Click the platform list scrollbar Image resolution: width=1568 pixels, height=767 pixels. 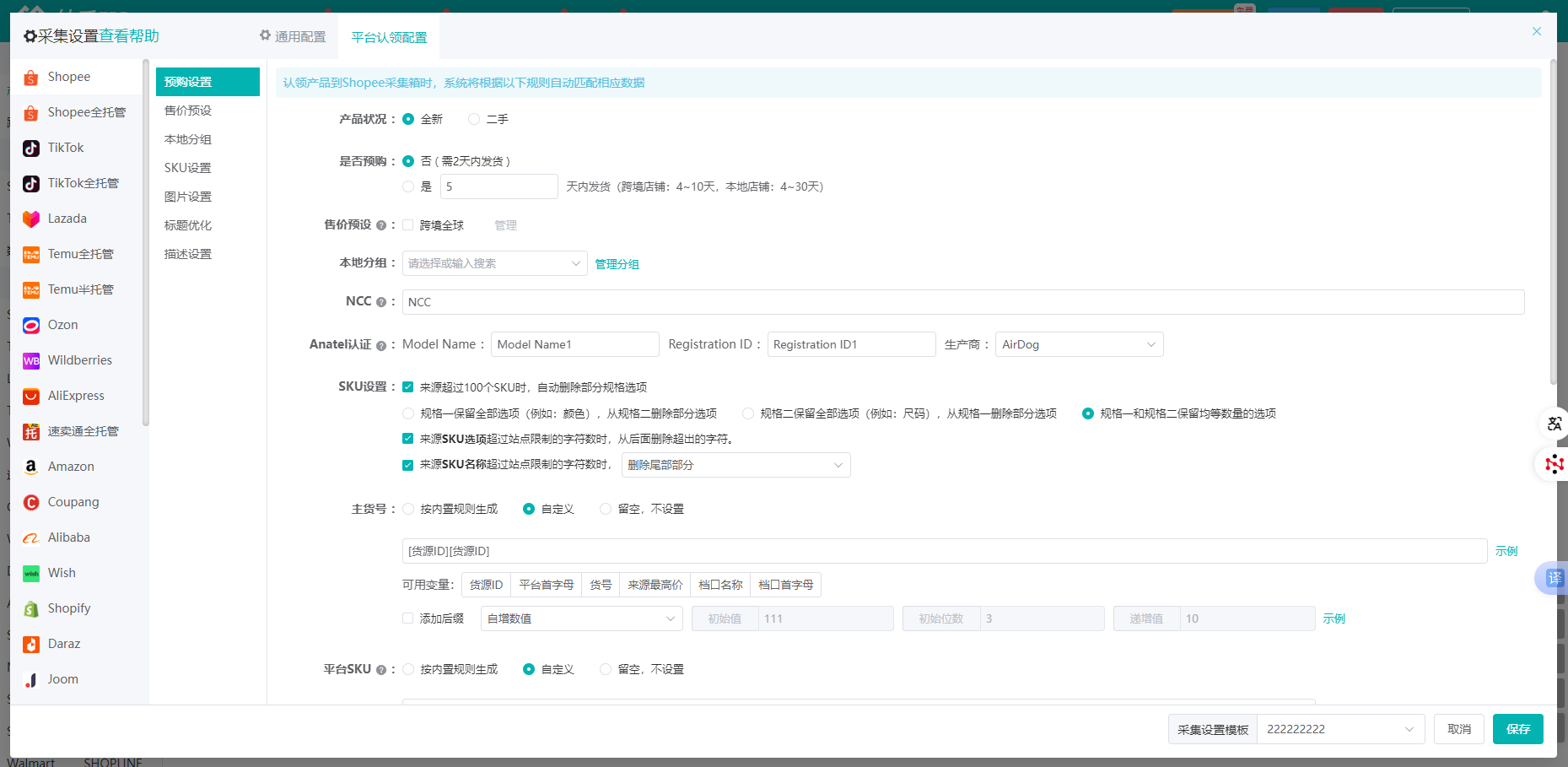point(146,245)
